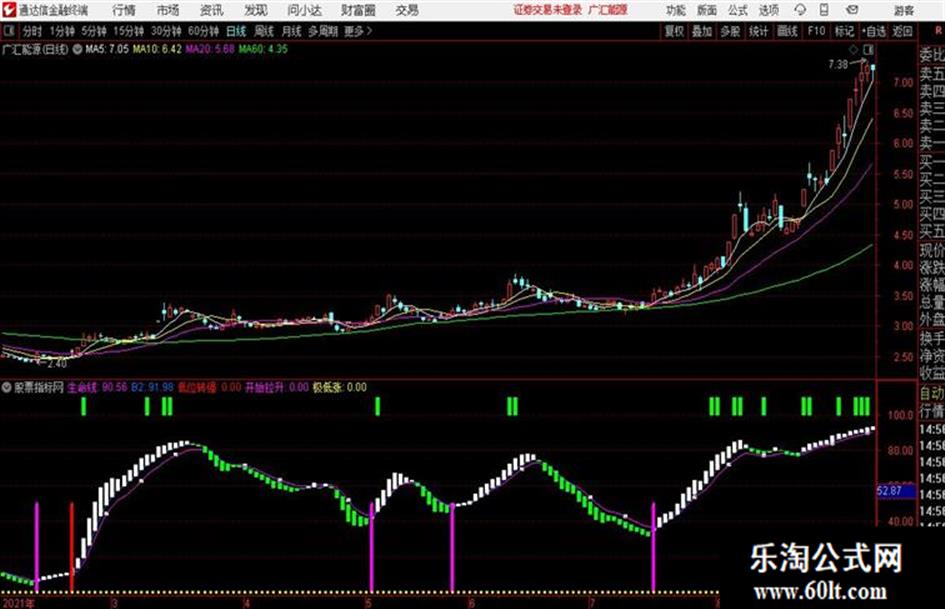Open the 选项 options menu
945x609 pixels.
[x=769, y=10]
